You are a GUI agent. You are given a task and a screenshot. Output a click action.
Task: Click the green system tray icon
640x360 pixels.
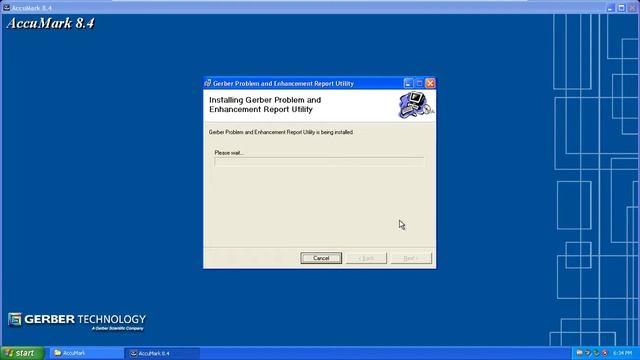pos(596,353)
